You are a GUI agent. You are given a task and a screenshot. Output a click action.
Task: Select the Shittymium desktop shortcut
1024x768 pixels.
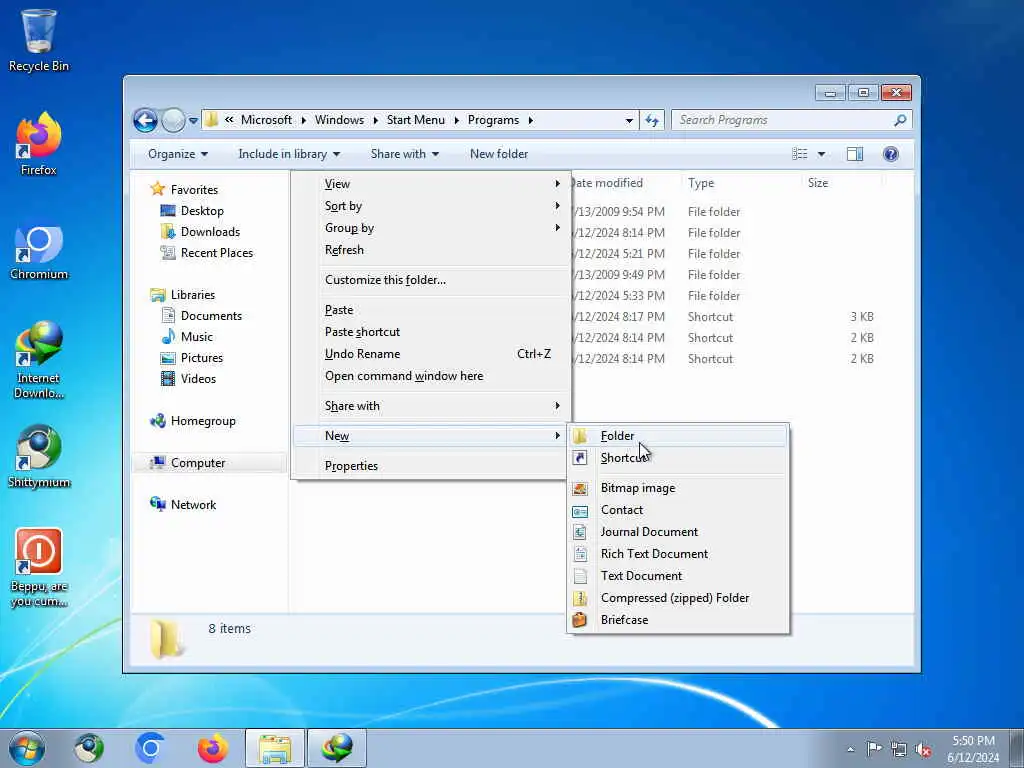pos(39,456)
